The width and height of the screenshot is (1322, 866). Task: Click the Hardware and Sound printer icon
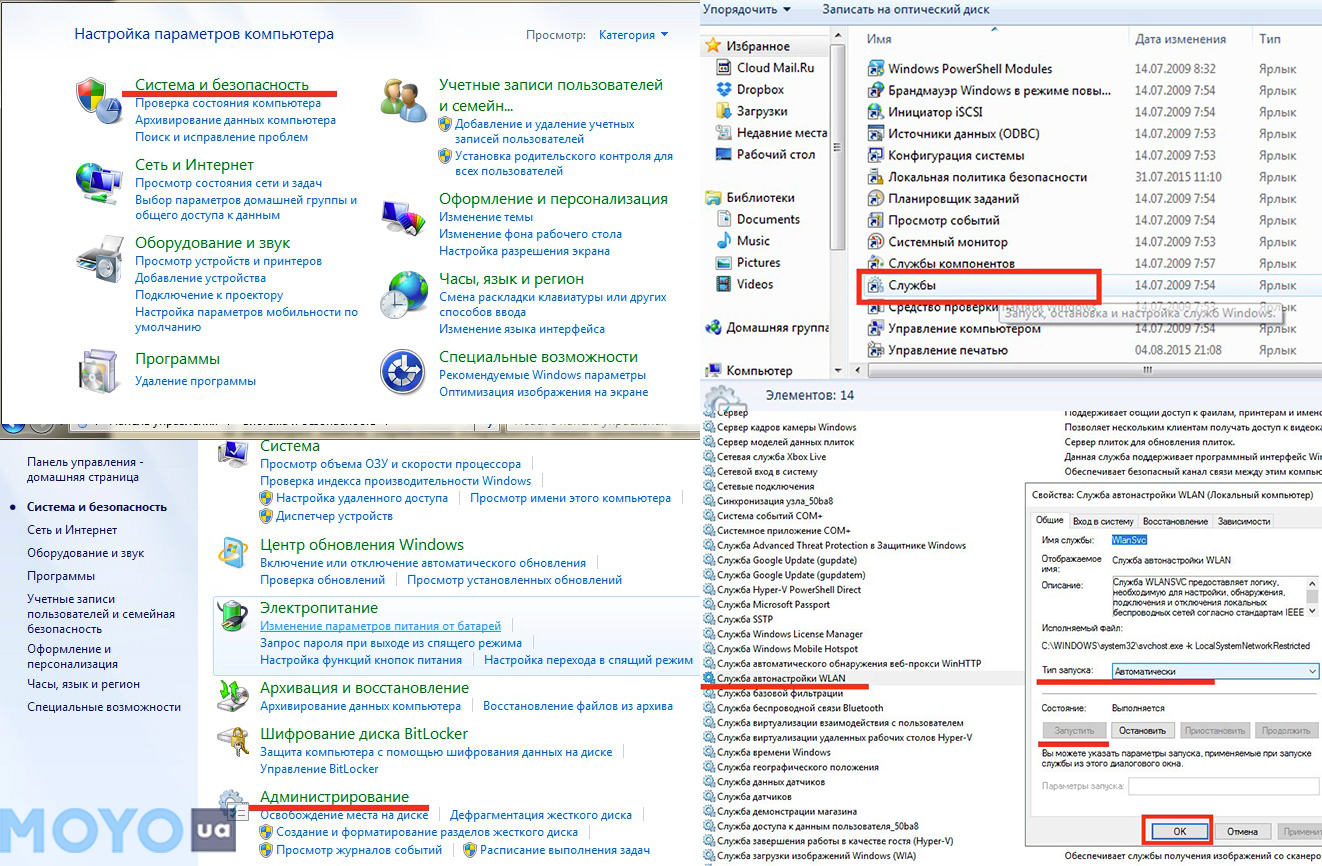pyautogui.click(x=98, y=262)
